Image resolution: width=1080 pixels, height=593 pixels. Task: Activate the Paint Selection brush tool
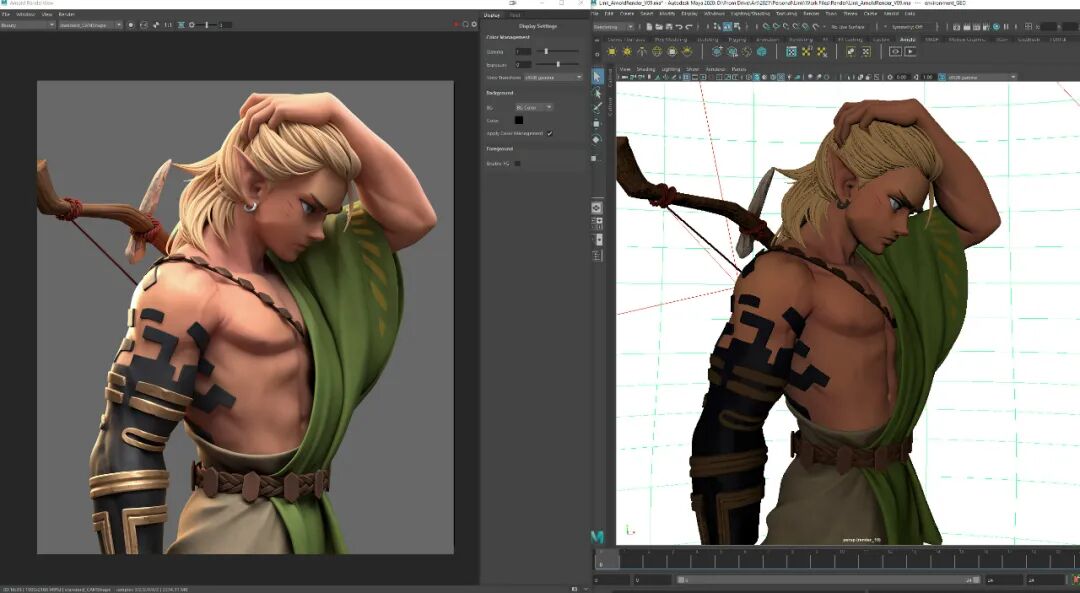(597, 107)
